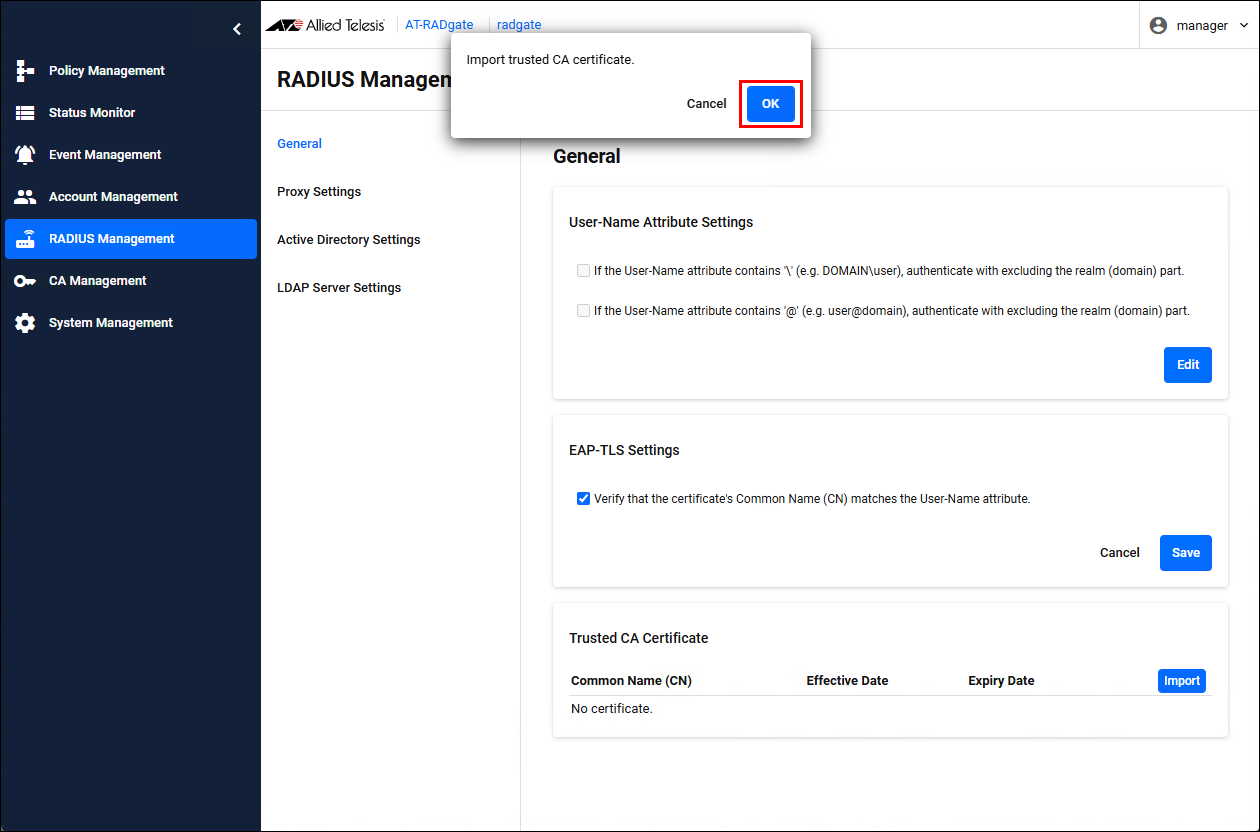Select the General settings tab
The width and height of the screenshot is (1260, 832).
tap(299, 144)
